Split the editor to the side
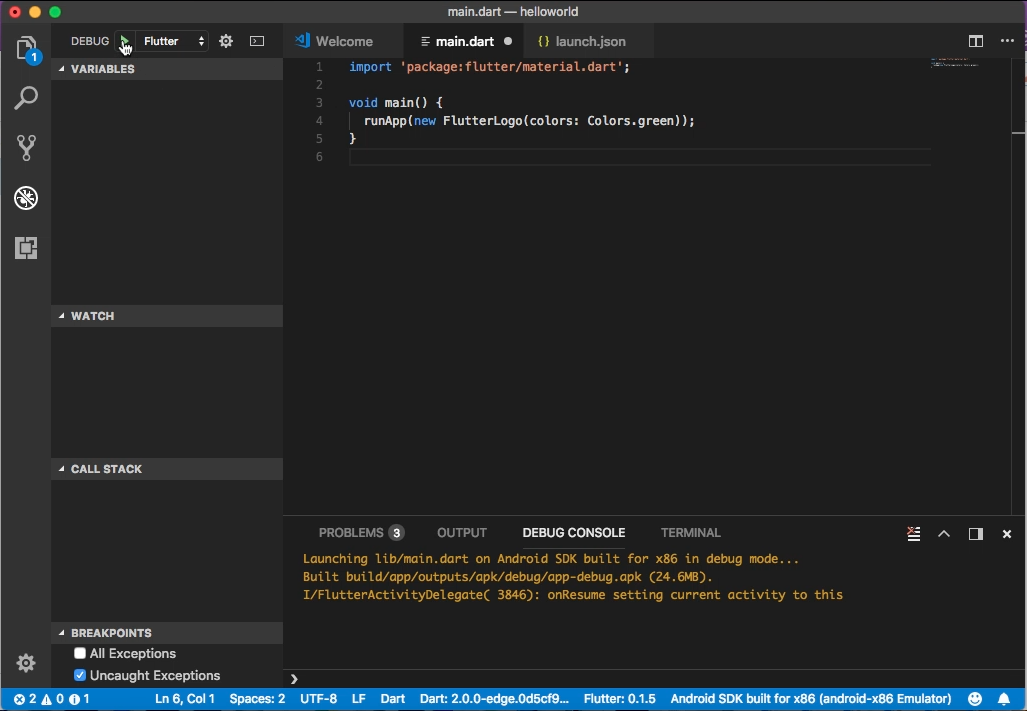This screenshot has width=1027, height=711. pos(976,41)
